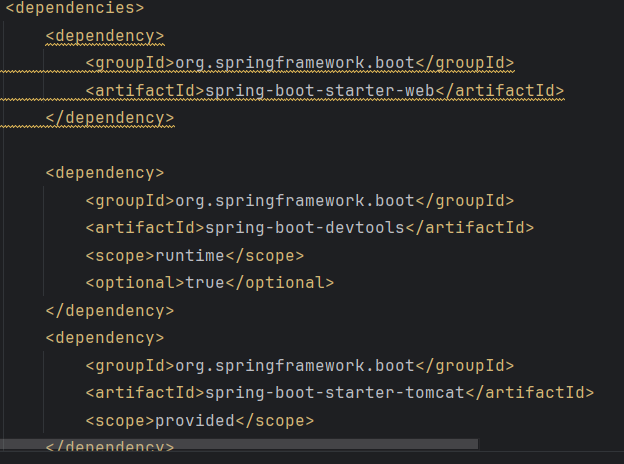Click the groupId line above spring-boot-devtools
Image resolution: width=624 pixels, height=464 pixels.
(300, 201)
